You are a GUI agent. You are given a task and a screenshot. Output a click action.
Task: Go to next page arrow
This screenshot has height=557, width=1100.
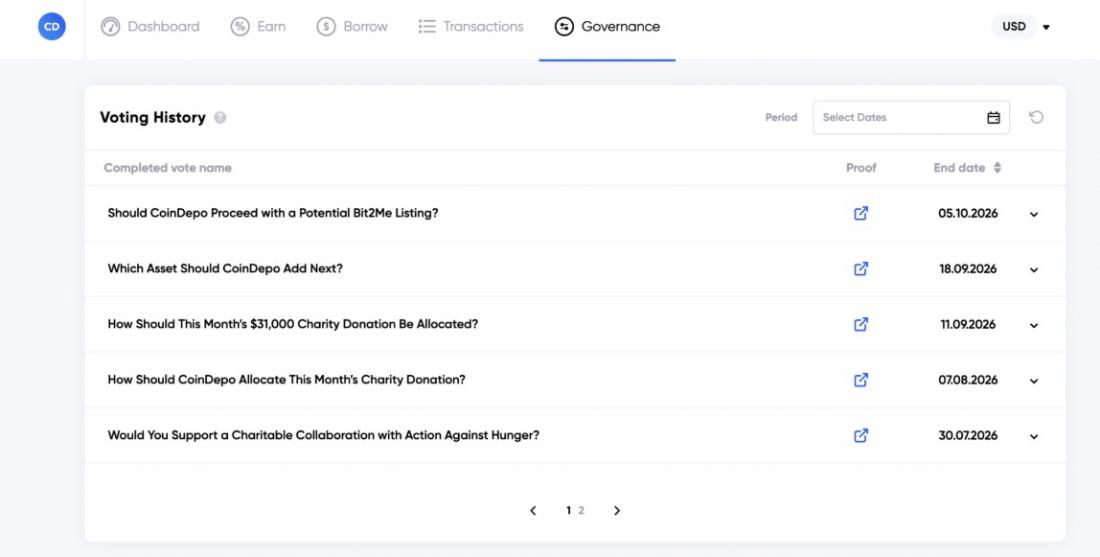[x=617, y=511]
